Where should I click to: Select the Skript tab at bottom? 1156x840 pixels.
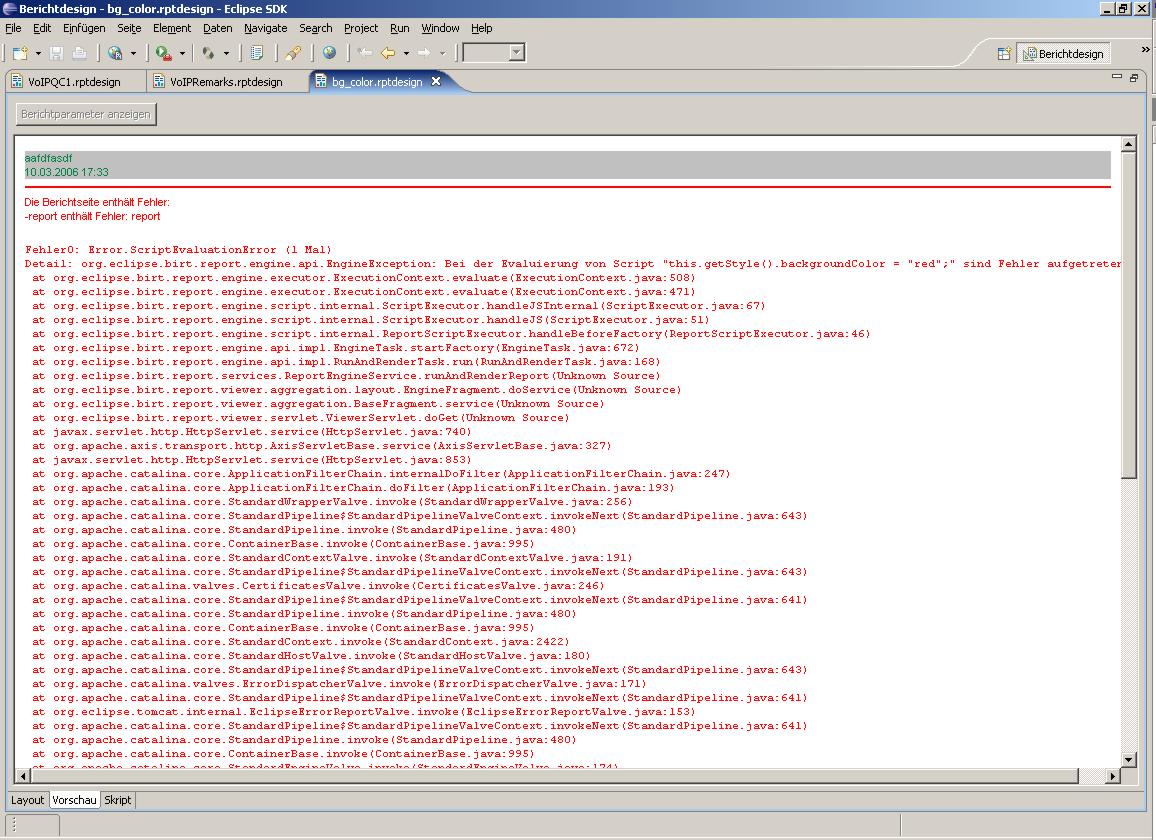pyautogui.click(x=118, y=800)
